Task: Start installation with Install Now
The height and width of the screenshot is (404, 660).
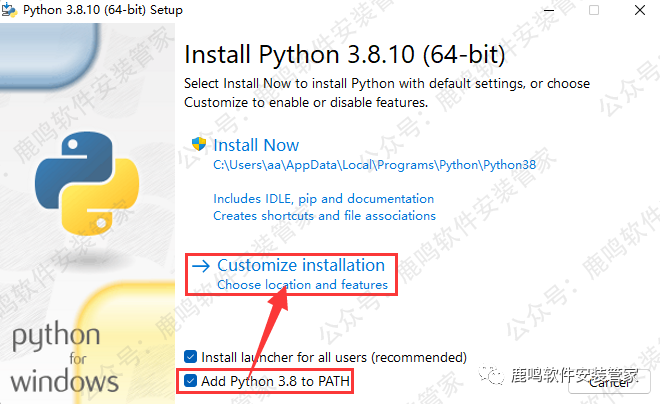Action: click(256, 145)
